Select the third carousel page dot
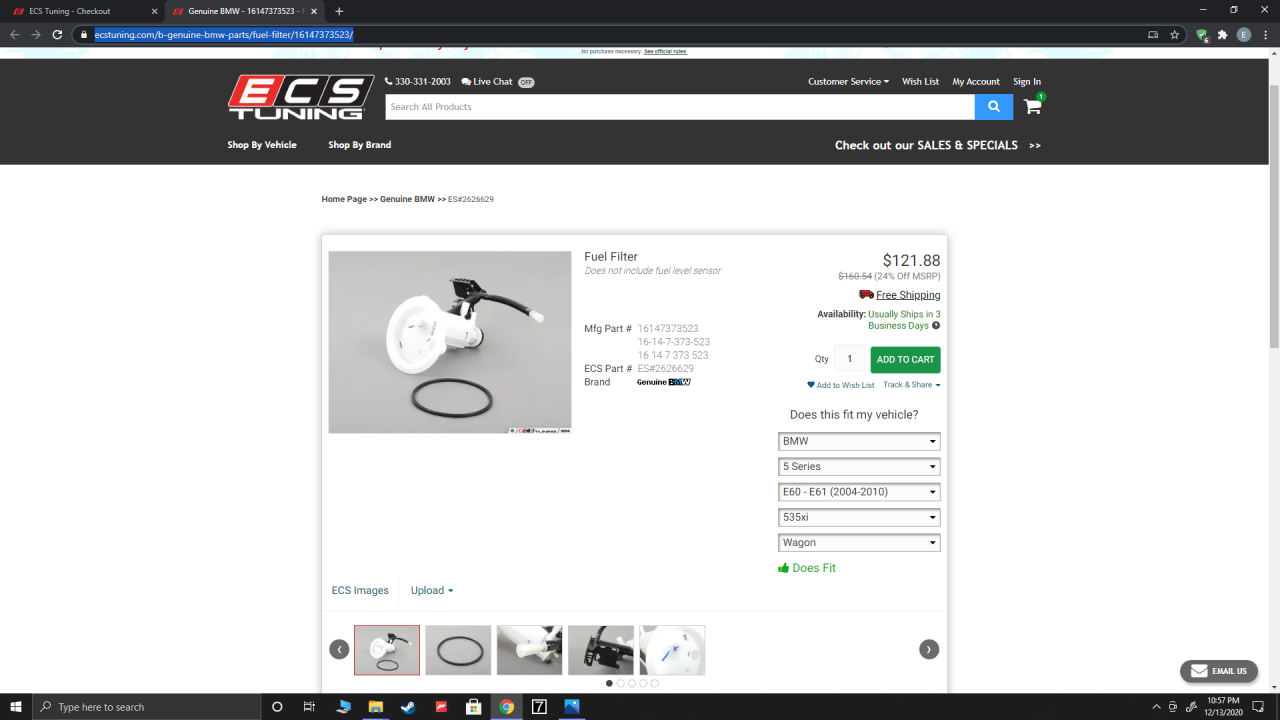 (x=632, y=684)
